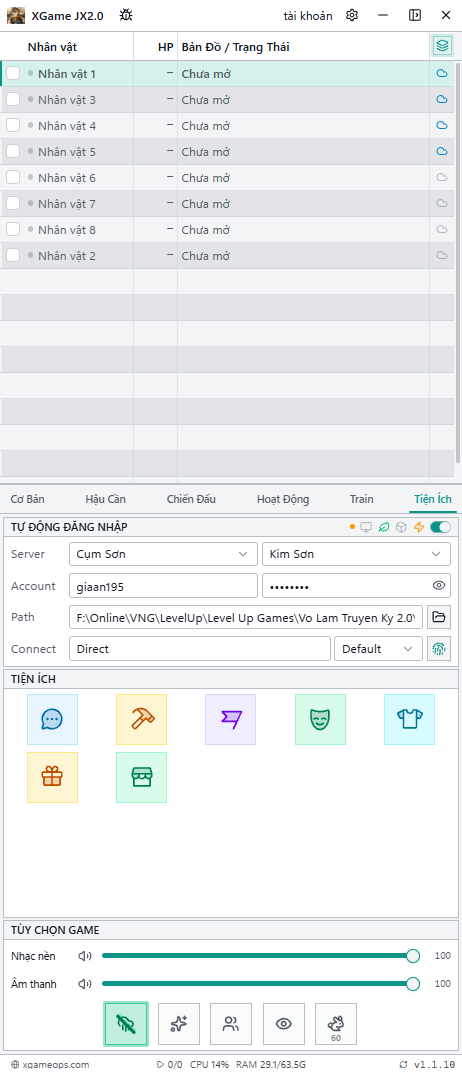Click the green leaf icon
Viewport: 462px width, 1075px height.
385,527
